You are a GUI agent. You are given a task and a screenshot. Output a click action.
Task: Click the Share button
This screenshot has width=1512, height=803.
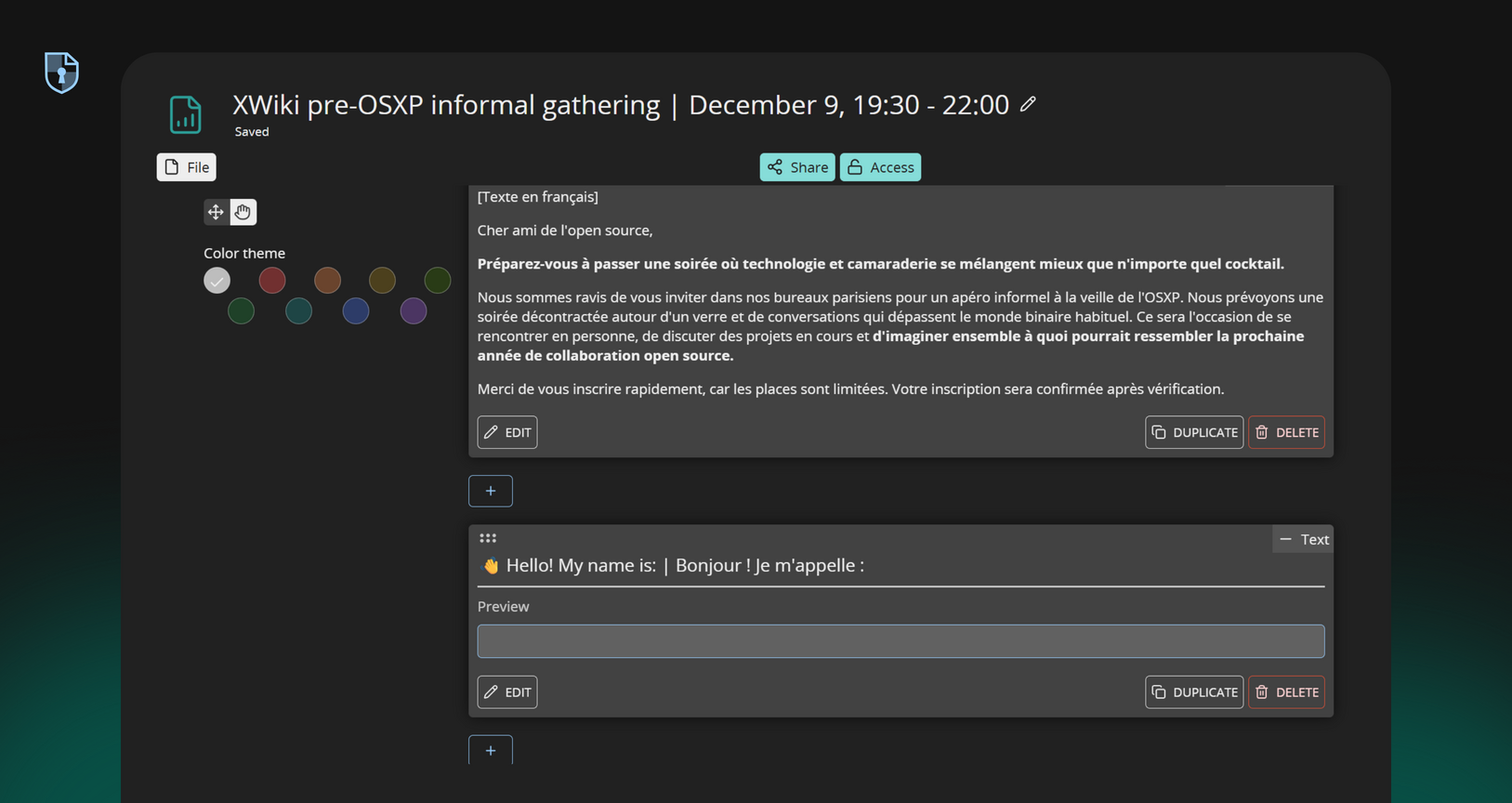(x=796, y=167)
